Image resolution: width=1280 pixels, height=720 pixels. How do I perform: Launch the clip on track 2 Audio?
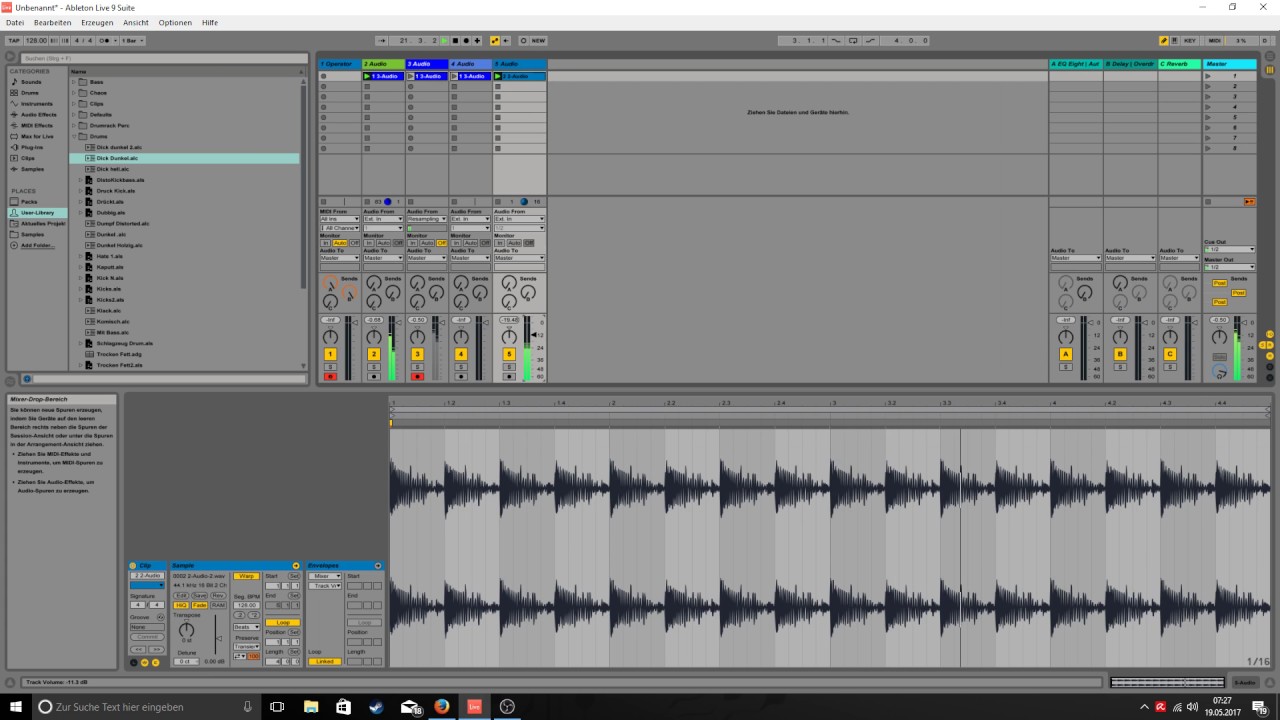click(x=367, y=76)
